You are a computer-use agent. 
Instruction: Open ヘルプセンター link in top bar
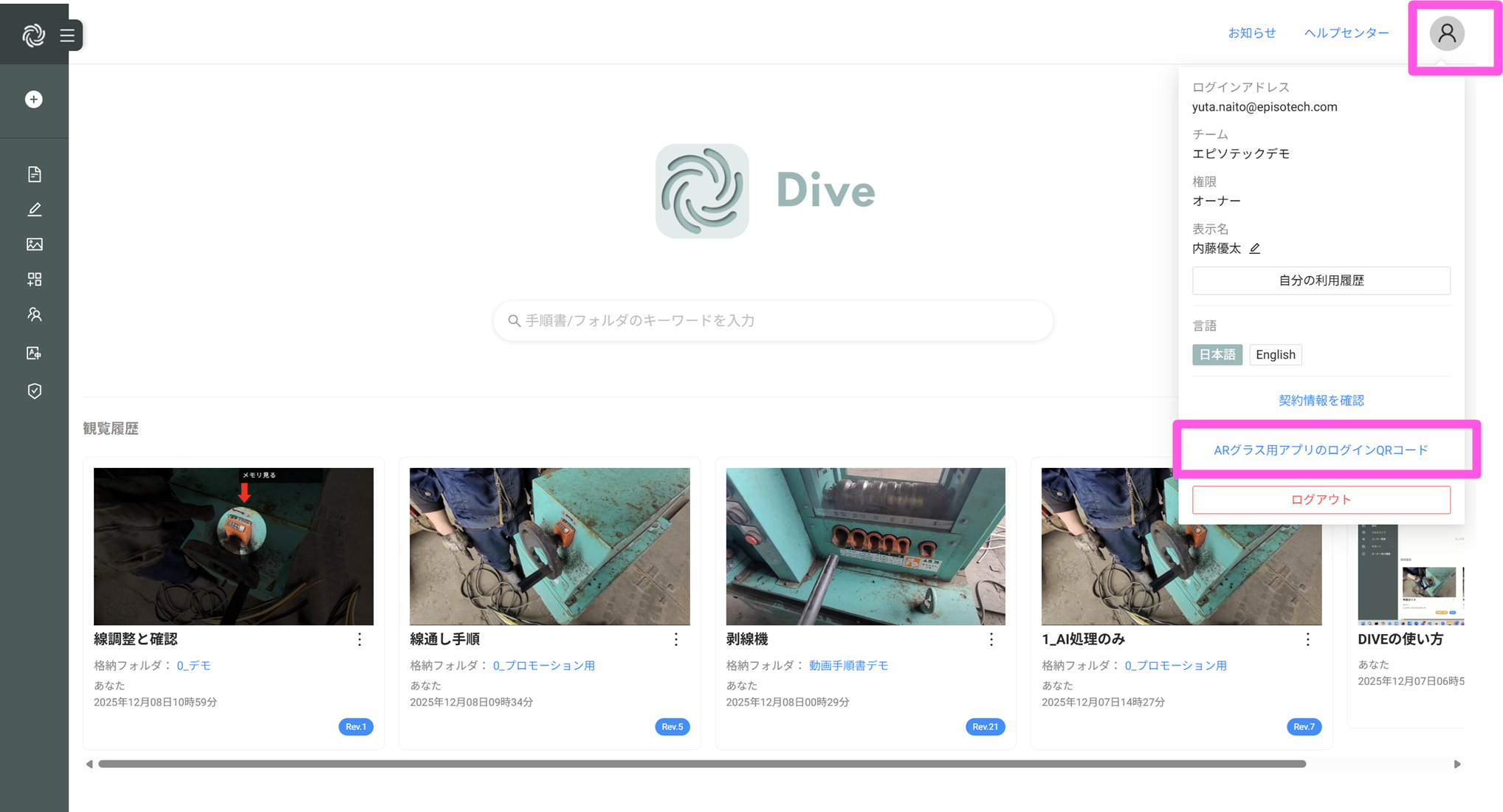1346,33
